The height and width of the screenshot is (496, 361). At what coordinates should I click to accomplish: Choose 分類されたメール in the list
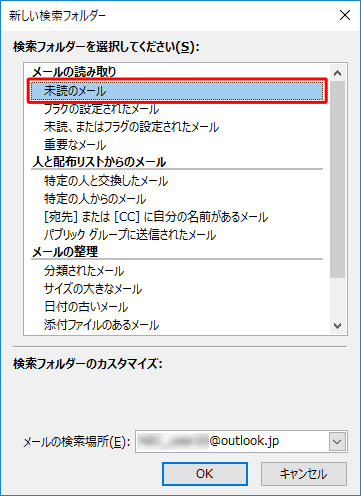177,271
